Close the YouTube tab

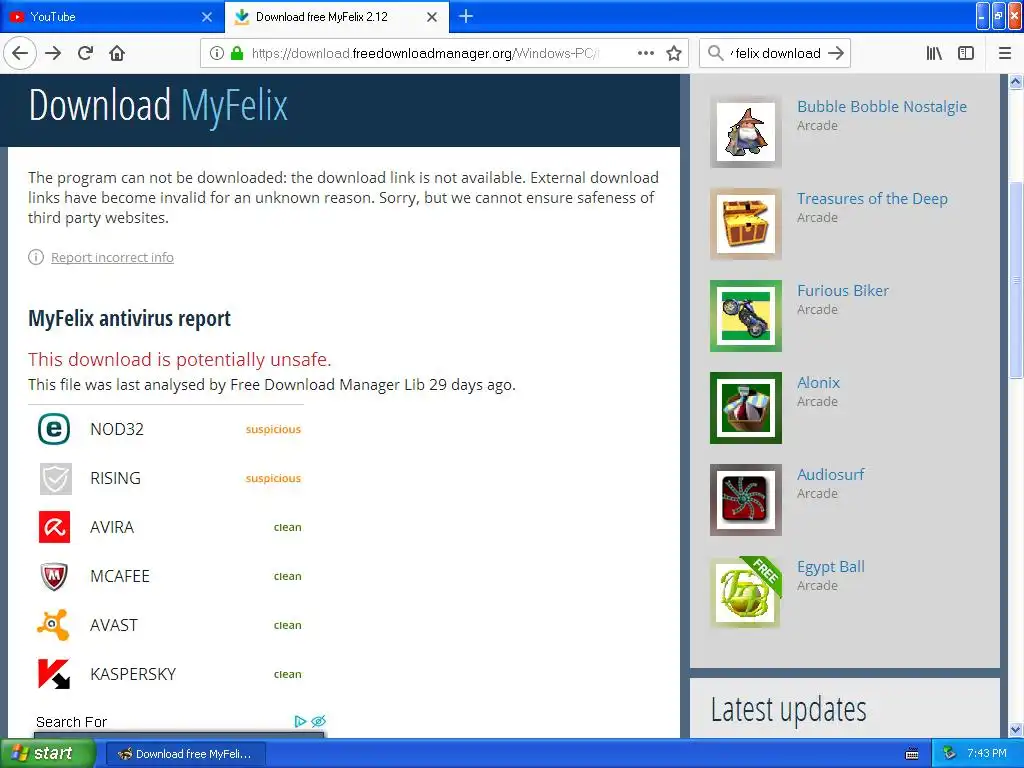(x=207, y=17)
